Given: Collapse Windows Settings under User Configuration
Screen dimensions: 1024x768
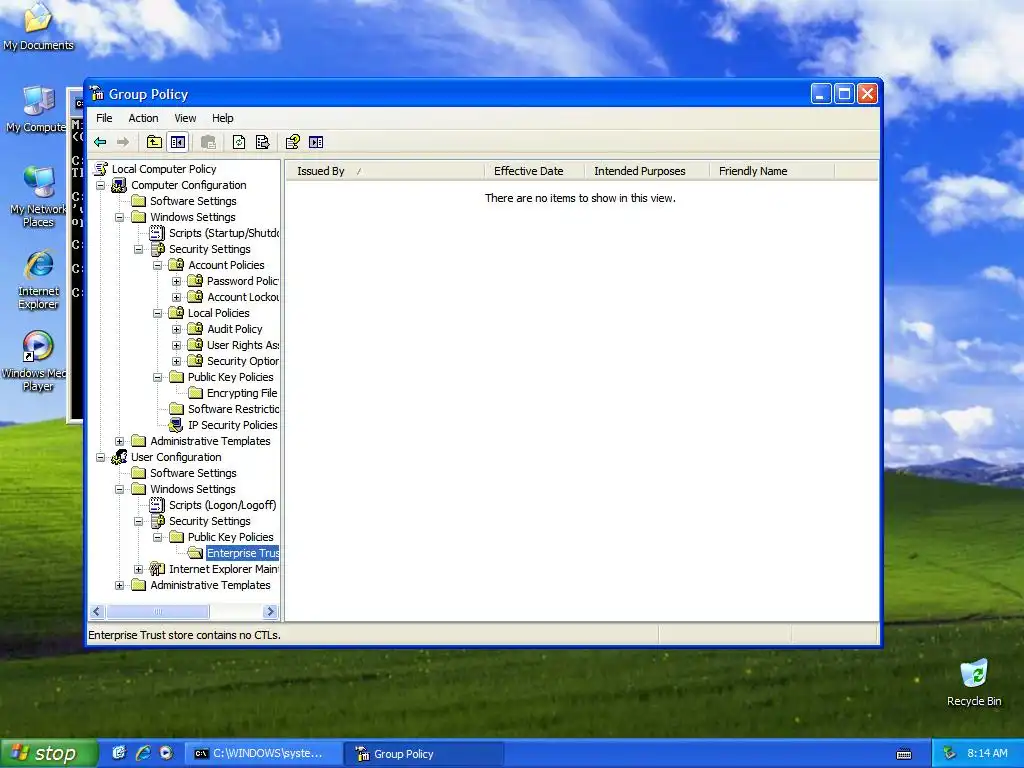Looking at the screenshot, I should [120, 489].
